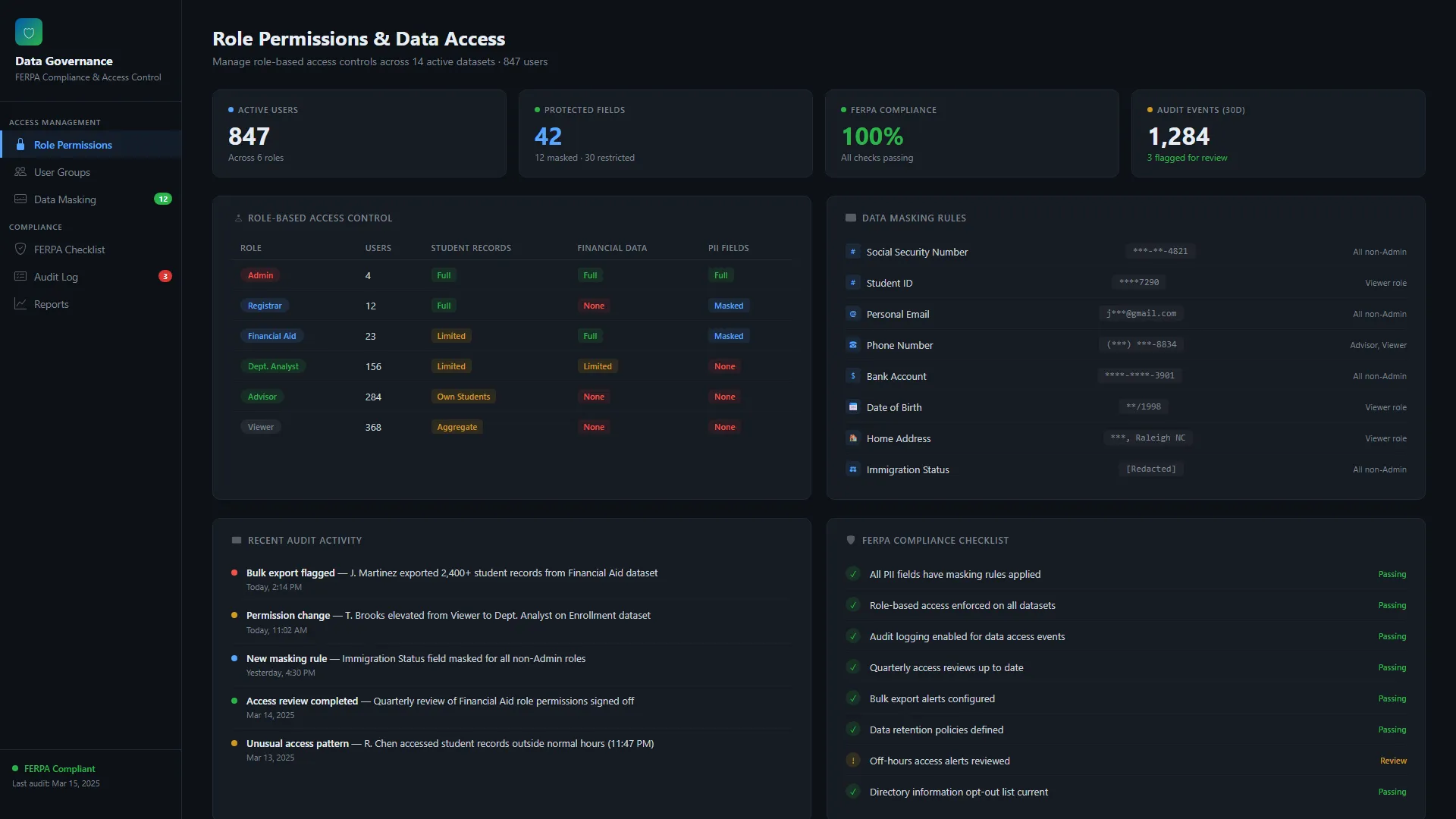
Task: Click the Audit Log list icon
Action: (x=20, y=277)
